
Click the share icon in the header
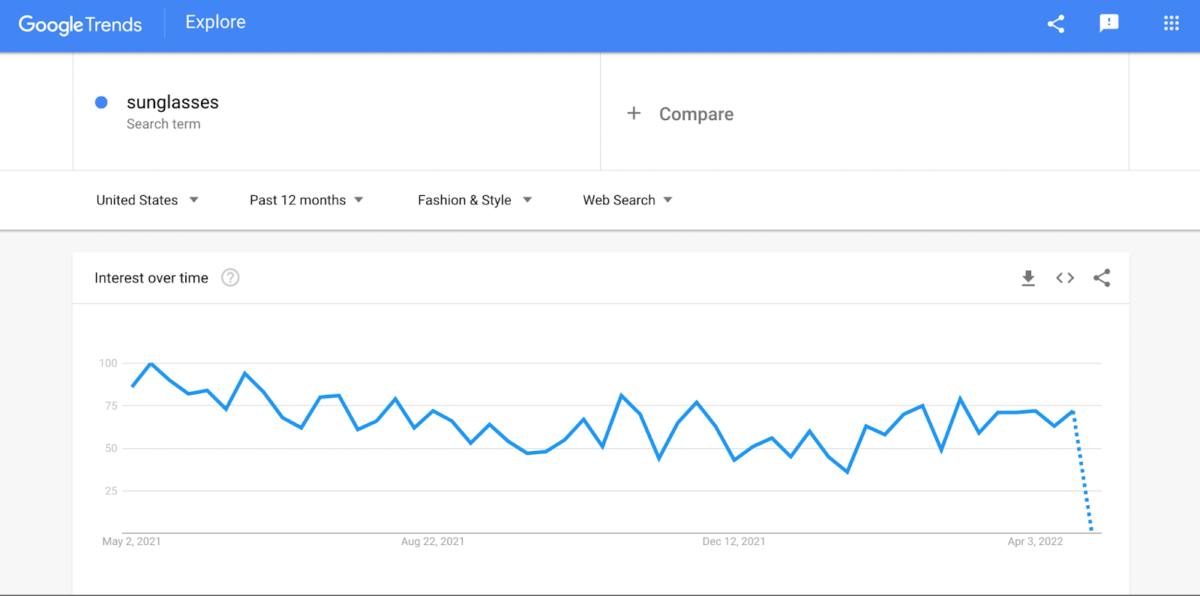[x=1056, y=24]
